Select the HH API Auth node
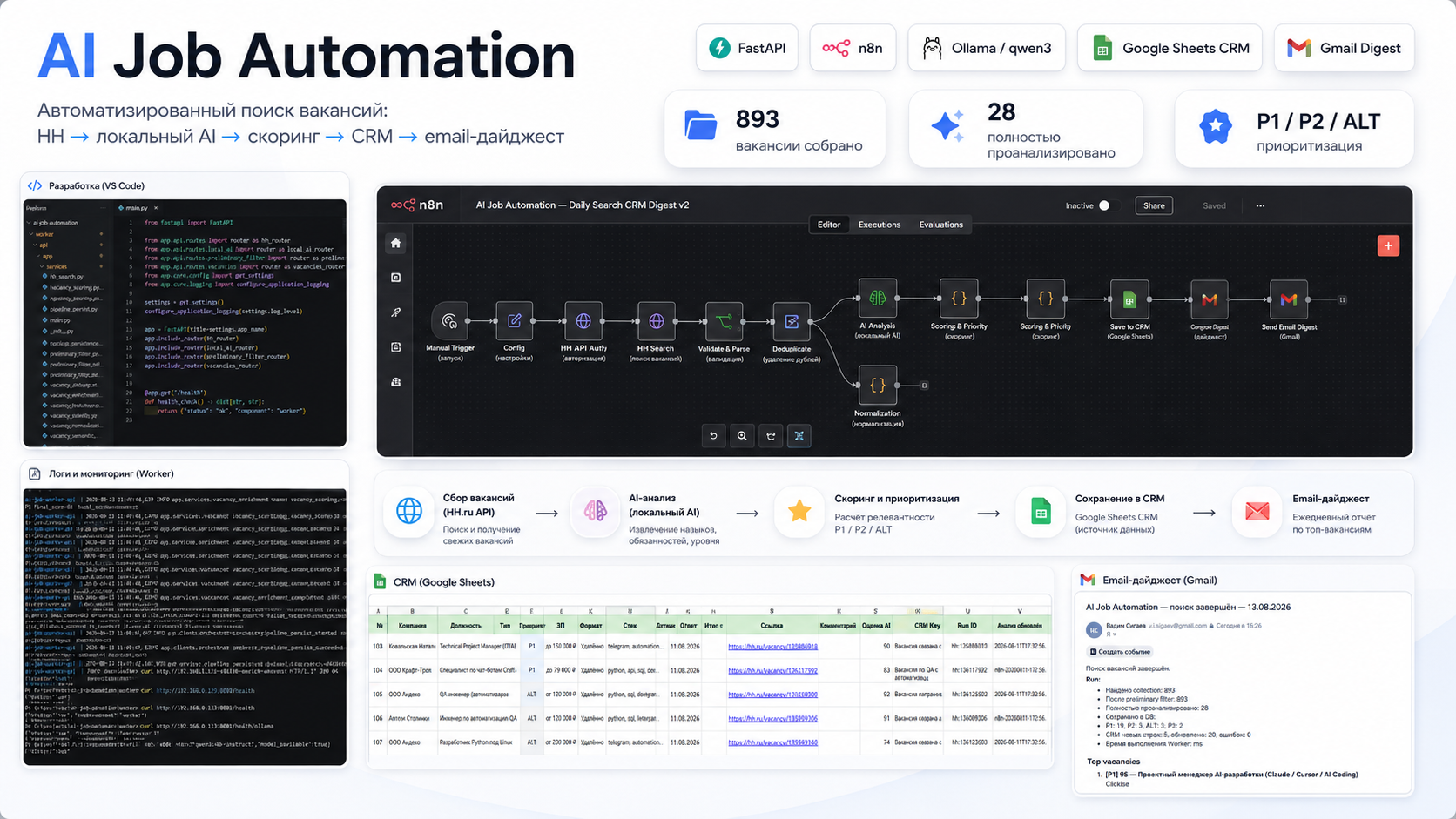 (583, 321)
